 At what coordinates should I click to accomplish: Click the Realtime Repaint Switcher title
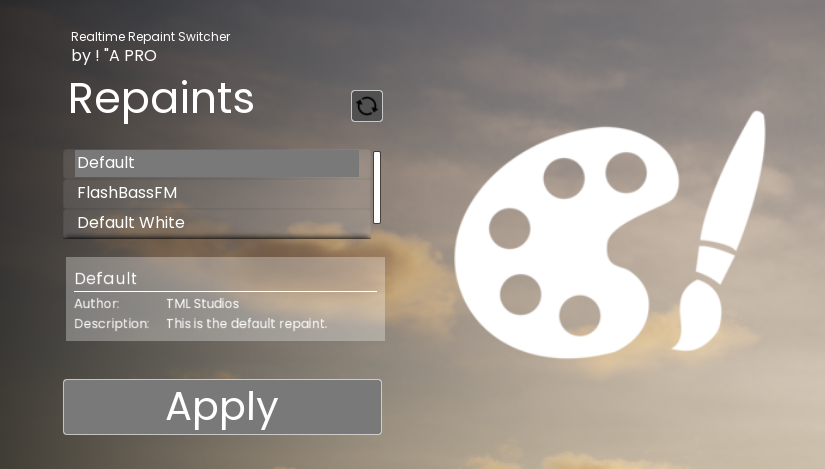pyautogui.click(x=150, y=37)
